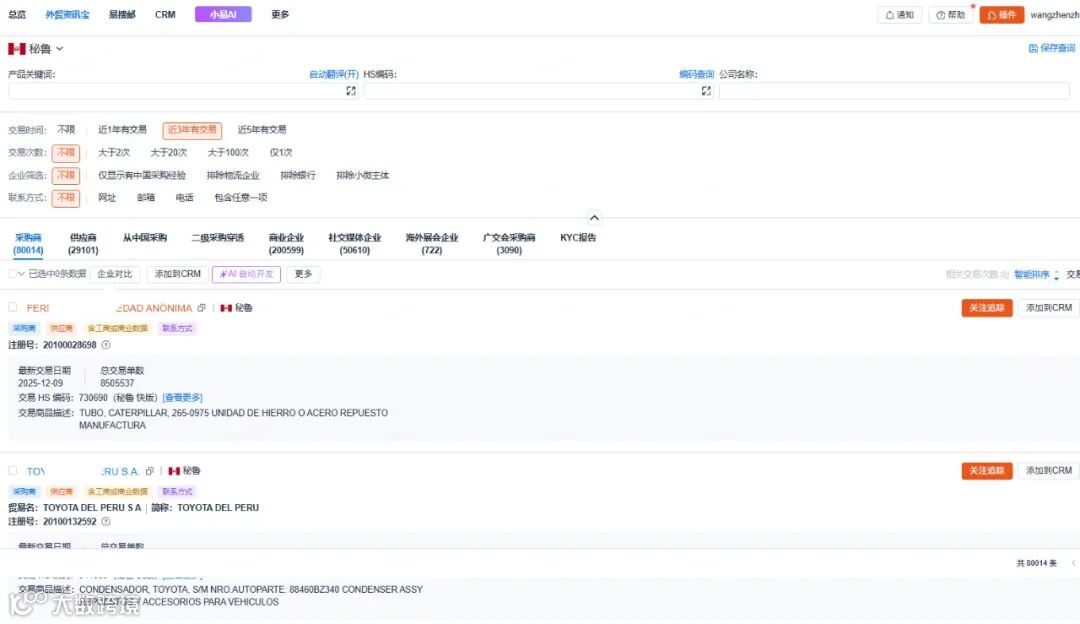Select 大于20次 transaction count filter
The width and height of the screenshot is (1080, 624).
pos(169,152)
